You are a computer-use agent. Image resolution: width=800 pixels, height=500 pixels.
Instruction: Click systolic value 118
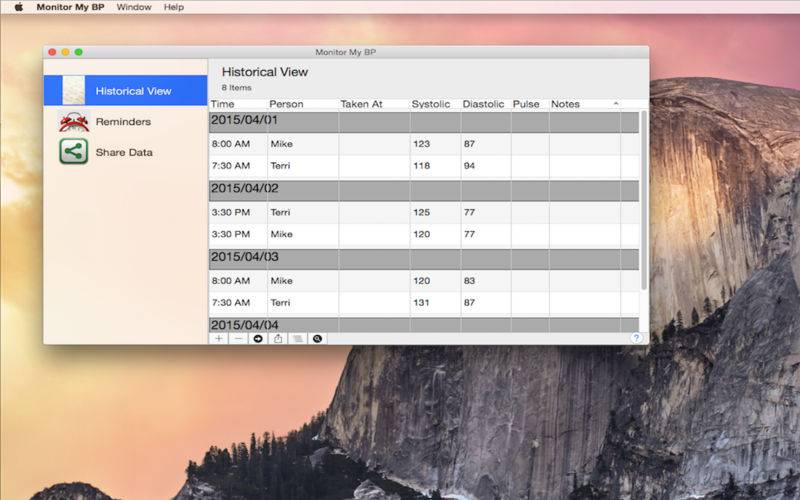point(421,166)
